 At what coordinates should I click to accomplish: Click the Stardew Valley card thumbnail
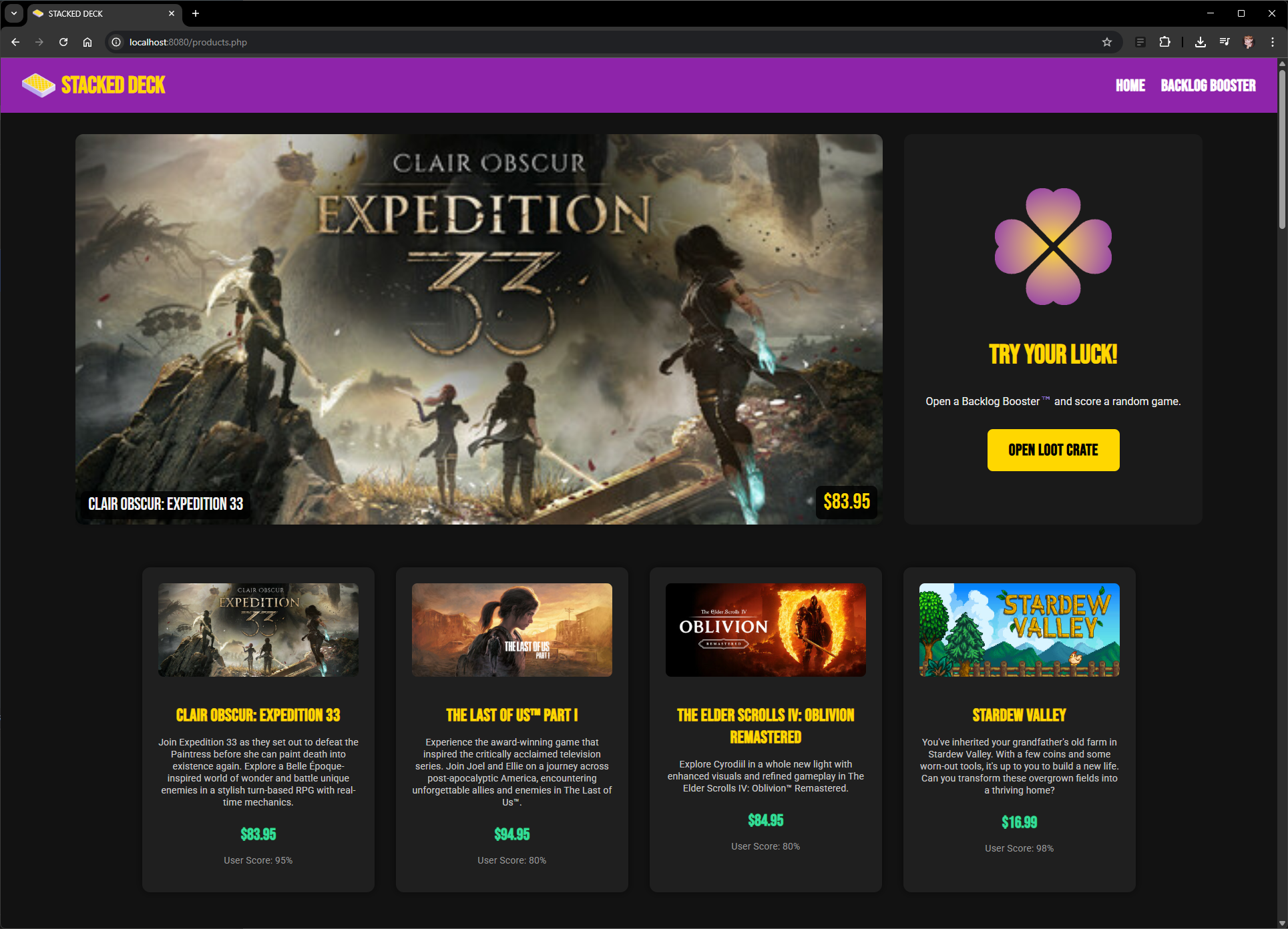[1020, 630]
